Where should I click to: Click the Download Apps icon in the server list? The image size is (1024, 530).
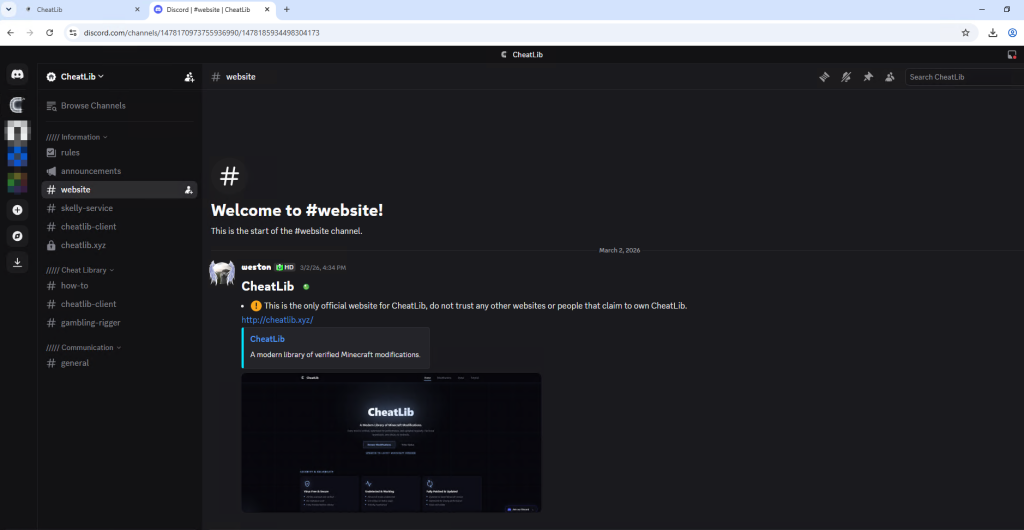pyautogui.click(x=18, y=262)
